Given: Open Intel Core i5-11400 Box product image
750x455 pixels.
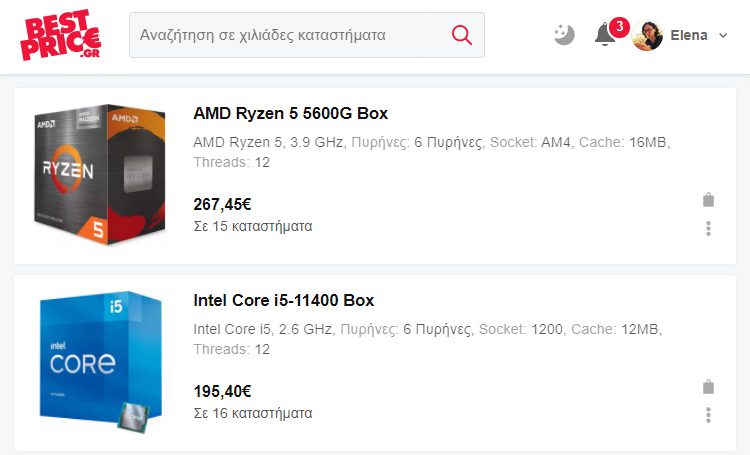Looking at the screenshot, I should click(100, 362).
